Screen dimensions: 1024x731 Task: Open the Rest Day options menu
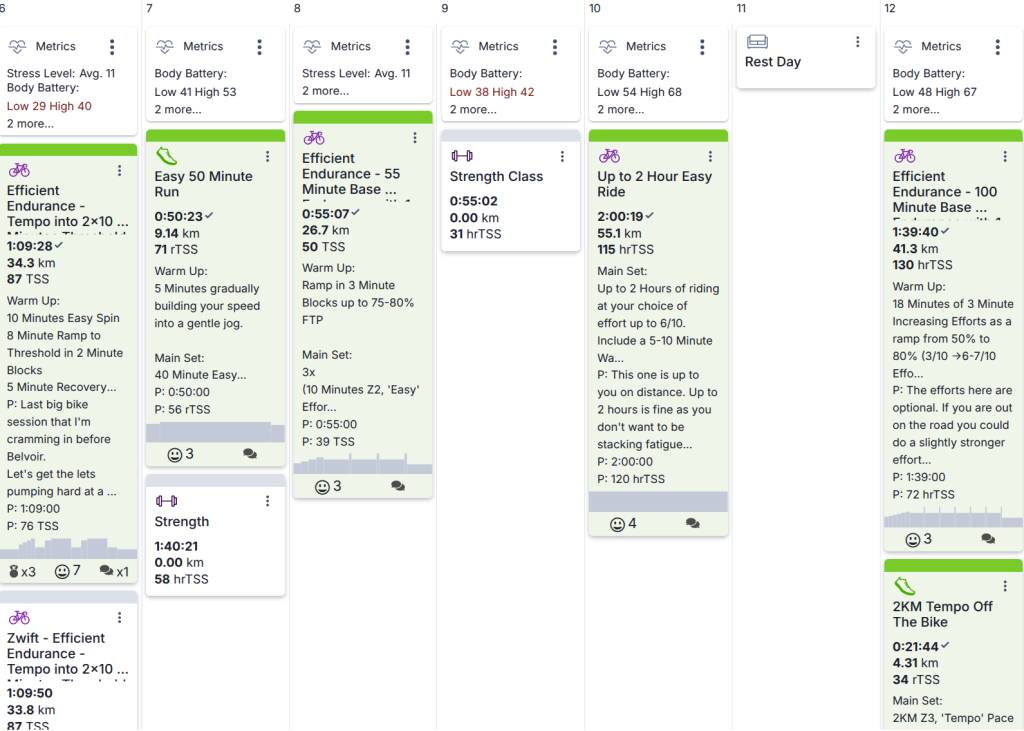coord(857,42)
